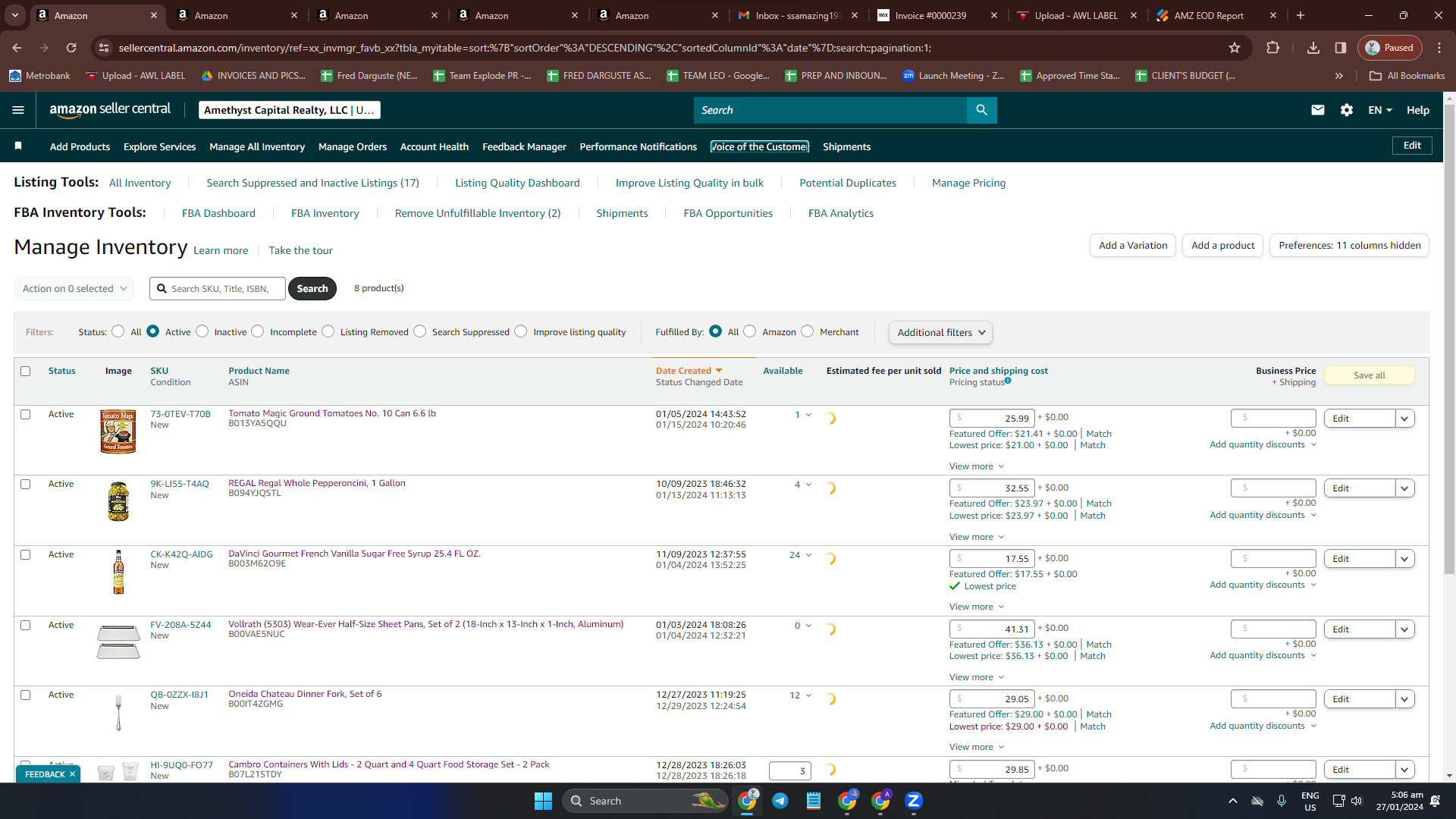Open the settings gear icon
1456x819 pixels.
click(1347, 110)
